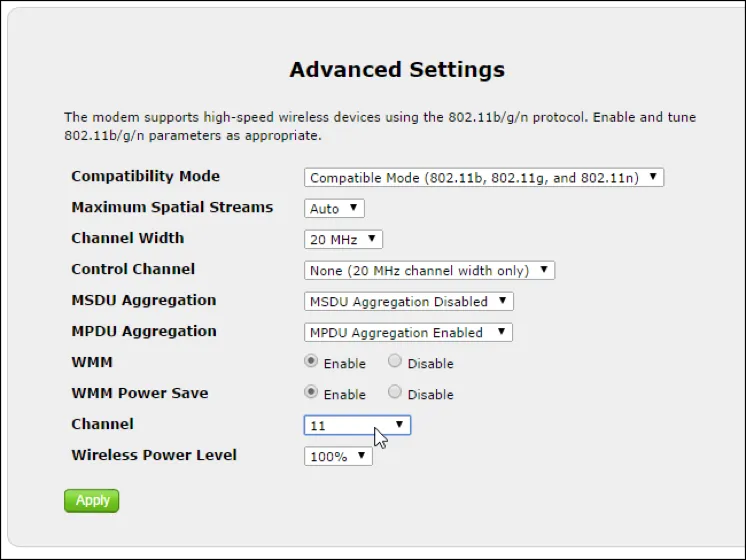Enable WMM Power Save radio option
746x560 pixels.
pos(311,393)
